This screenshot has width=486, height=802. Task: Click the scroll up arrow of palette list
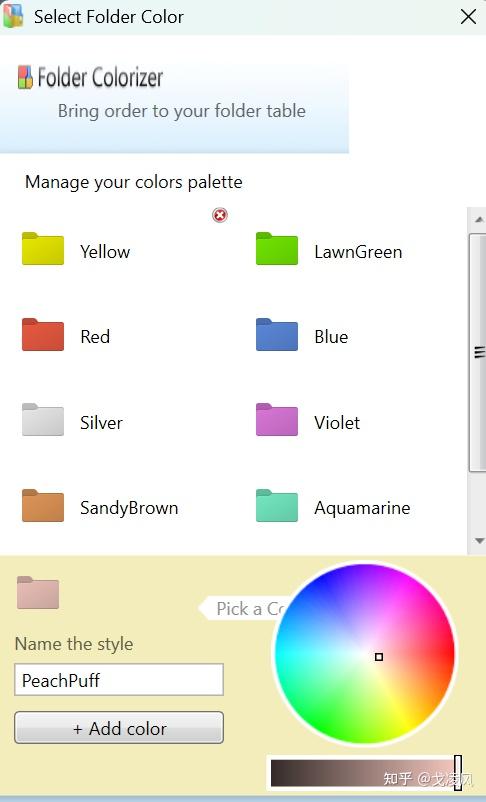[x=479, y=220]
